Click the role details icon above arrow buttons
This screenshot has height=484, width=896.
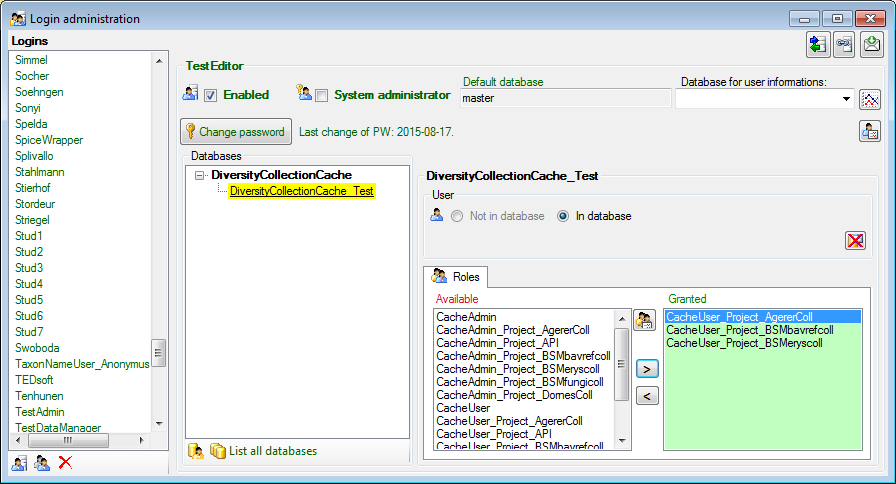tap(645, 320)
